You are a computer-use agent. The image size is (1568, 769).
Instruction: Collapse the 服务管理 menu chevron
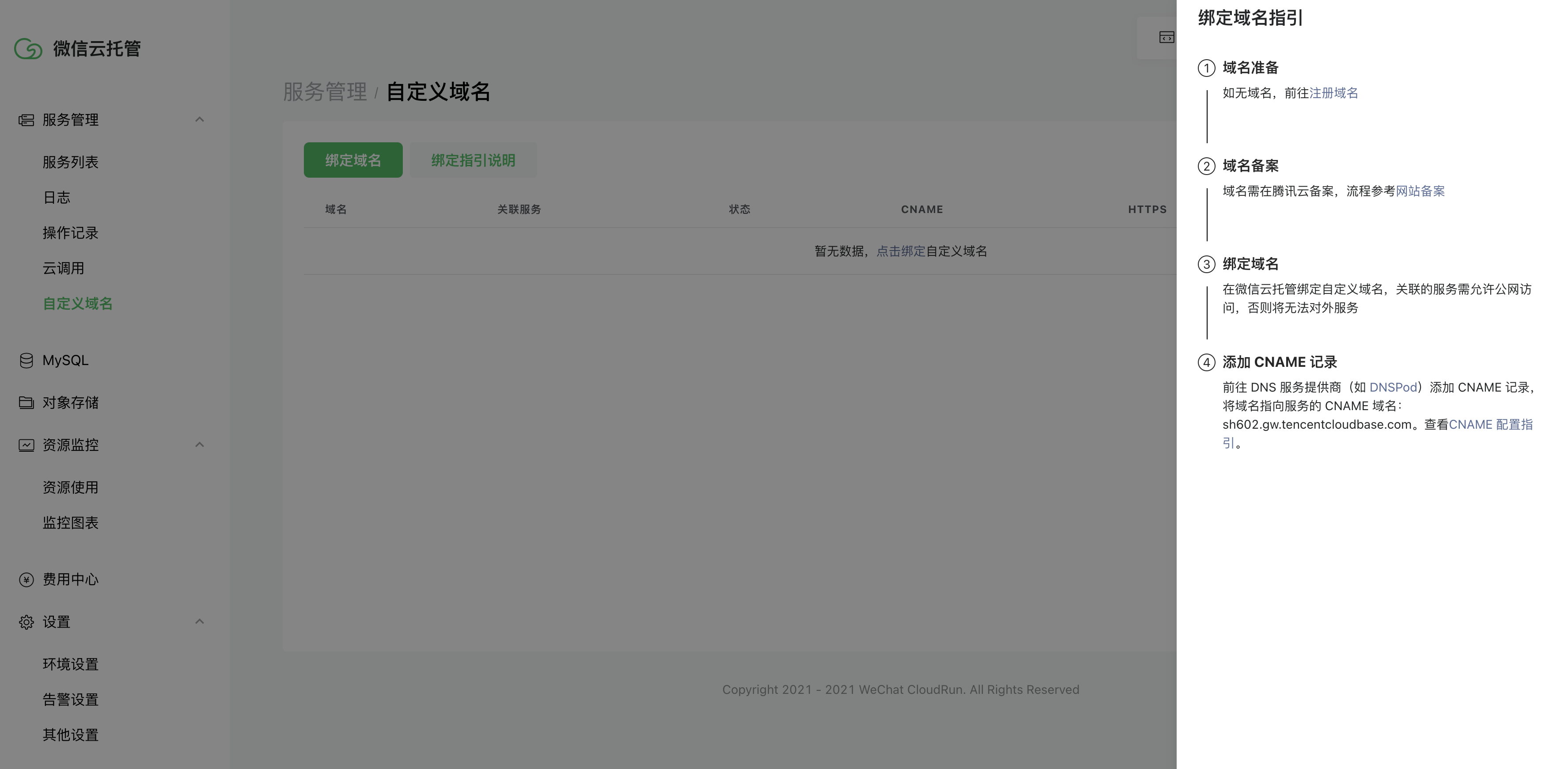tap(199, 120)
